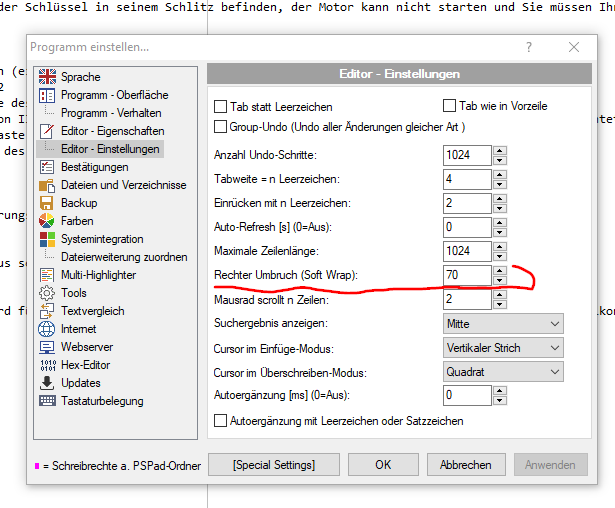This screenshot has width=615, height=508.
Task: Decrease Rechter Umbruch Soft Wrap value
Action: click(x=500, y=280)
